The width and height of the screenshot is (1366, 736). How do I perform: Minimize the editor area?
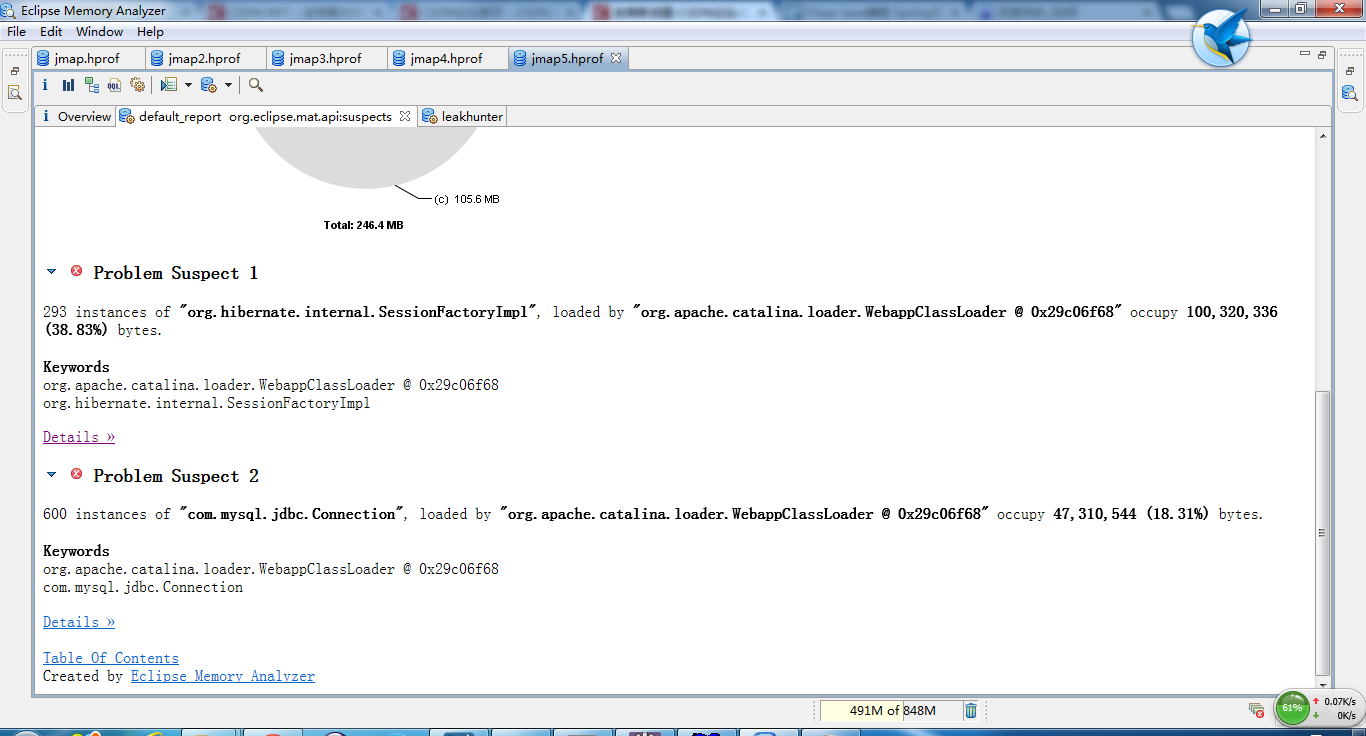tap(1305, 54)
